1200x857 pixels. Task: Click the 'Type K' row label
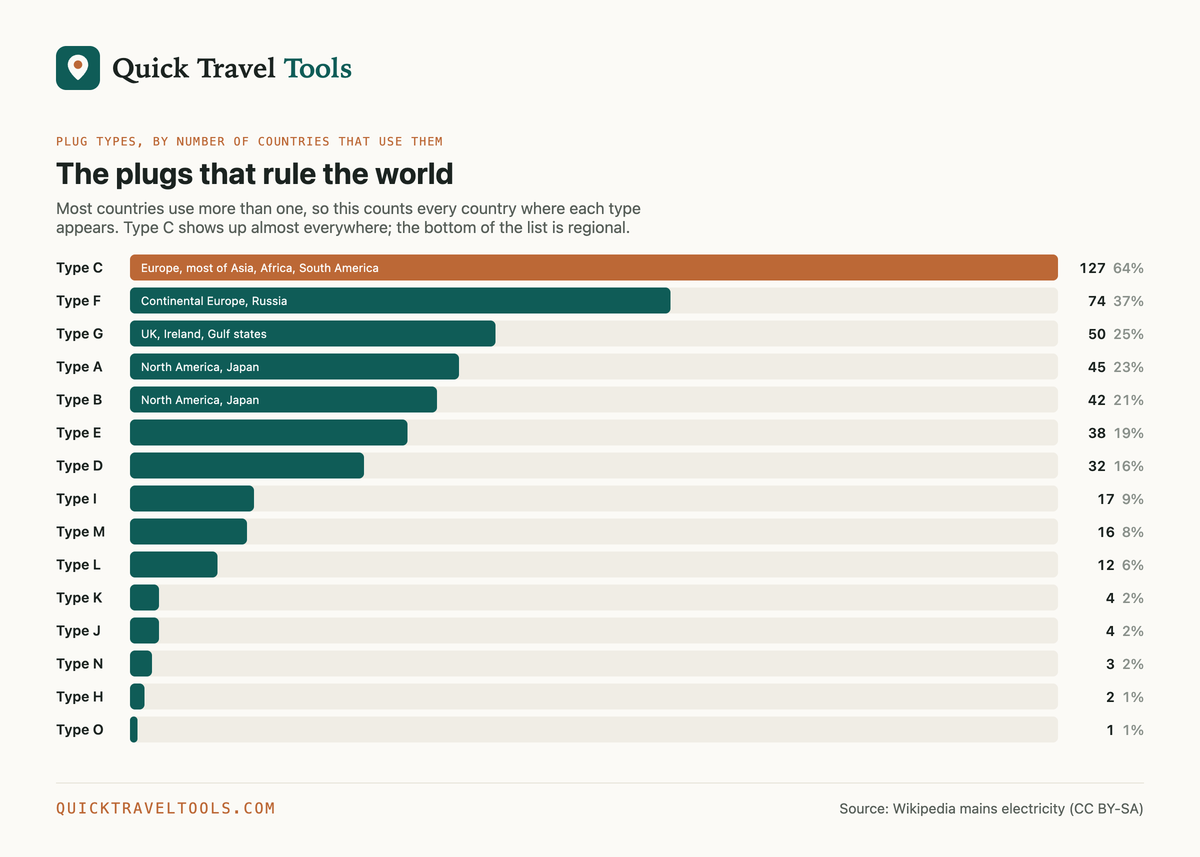click(79, 598)
